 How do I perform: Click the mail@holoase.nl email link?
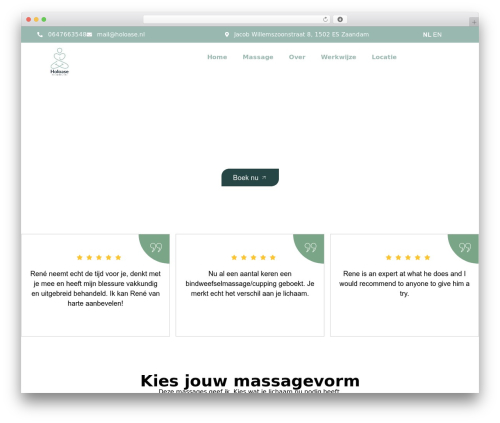click(x=121, y=34)
